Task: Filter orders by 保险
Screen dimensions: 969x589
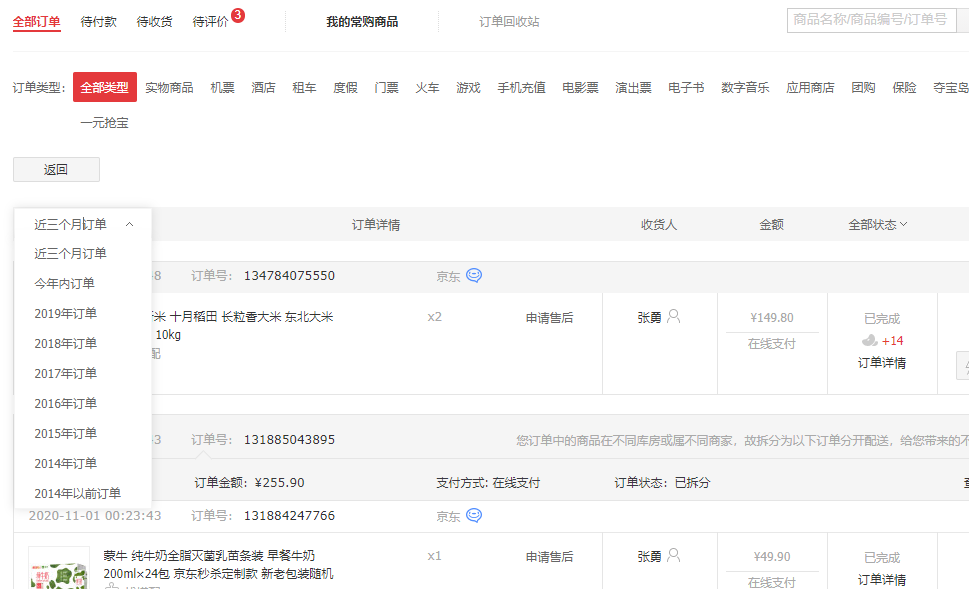Action: (904, 88)
